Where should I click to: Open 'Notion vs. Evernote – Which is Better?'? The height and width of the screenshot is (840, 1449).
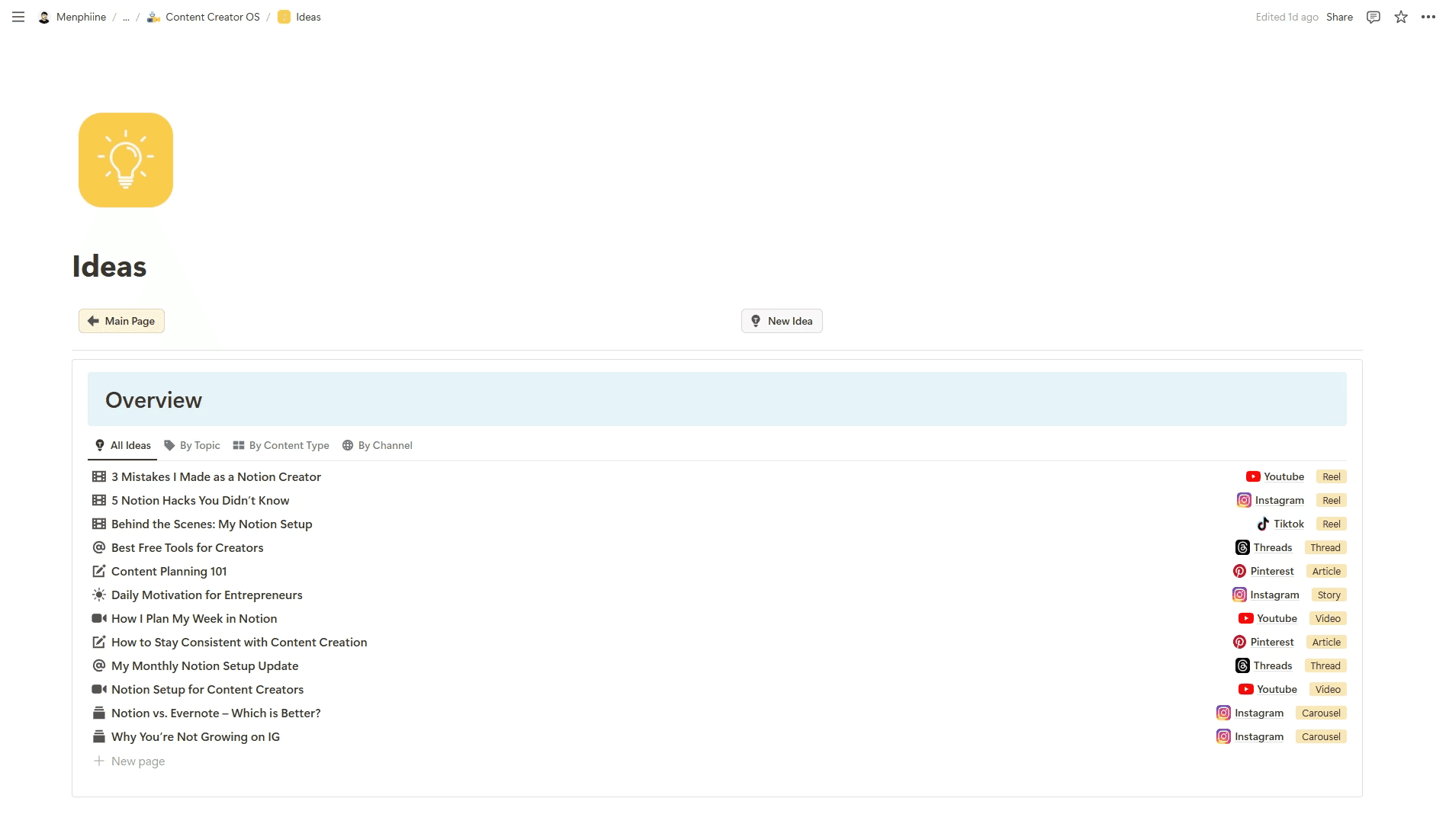[216, 713]
